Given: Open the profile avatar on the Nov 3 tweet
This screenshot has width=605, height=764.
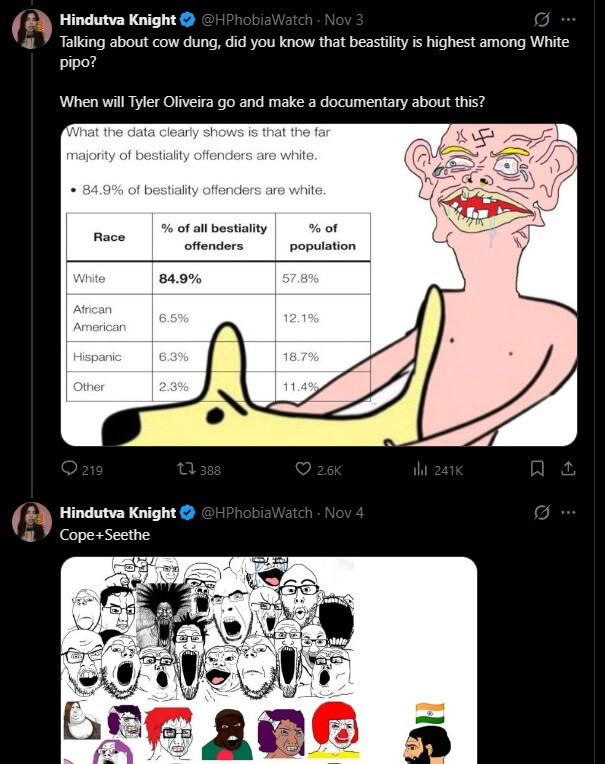Looking at the screenshot, I should [x=32, y=29].
